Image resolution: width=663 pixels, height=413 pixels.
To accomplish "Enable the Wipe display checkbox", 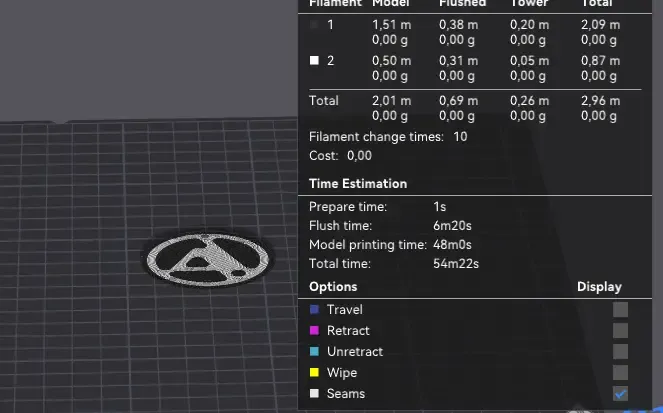I will point(620,372).
